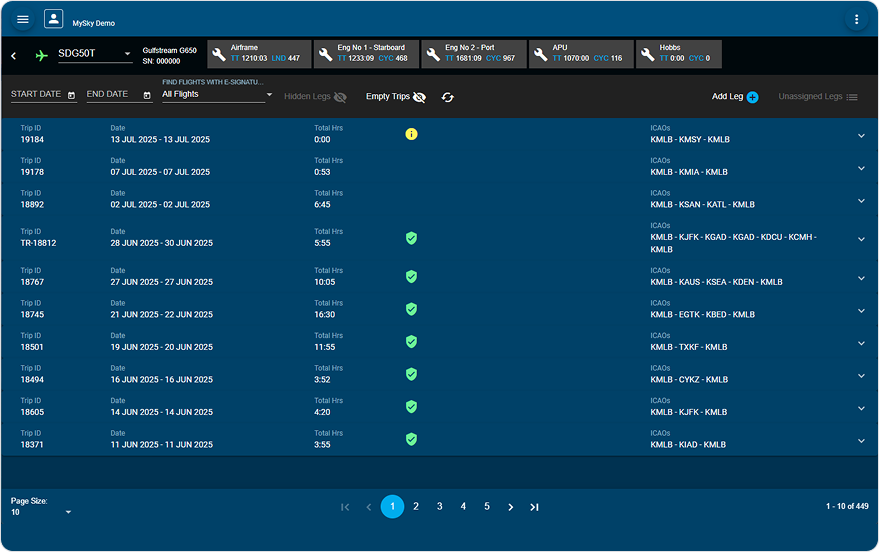The height and width of the screenshot is (552, 879).
Task: Expand trip 19178 row
Action: 861,168
